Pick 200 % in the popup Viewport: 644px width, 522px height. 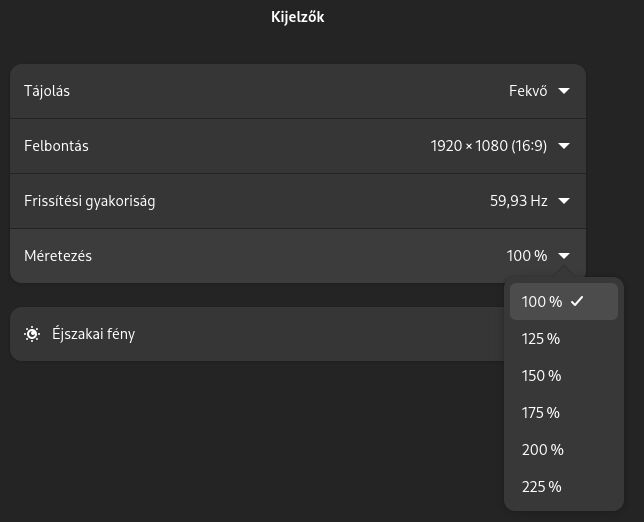[564, 450]
